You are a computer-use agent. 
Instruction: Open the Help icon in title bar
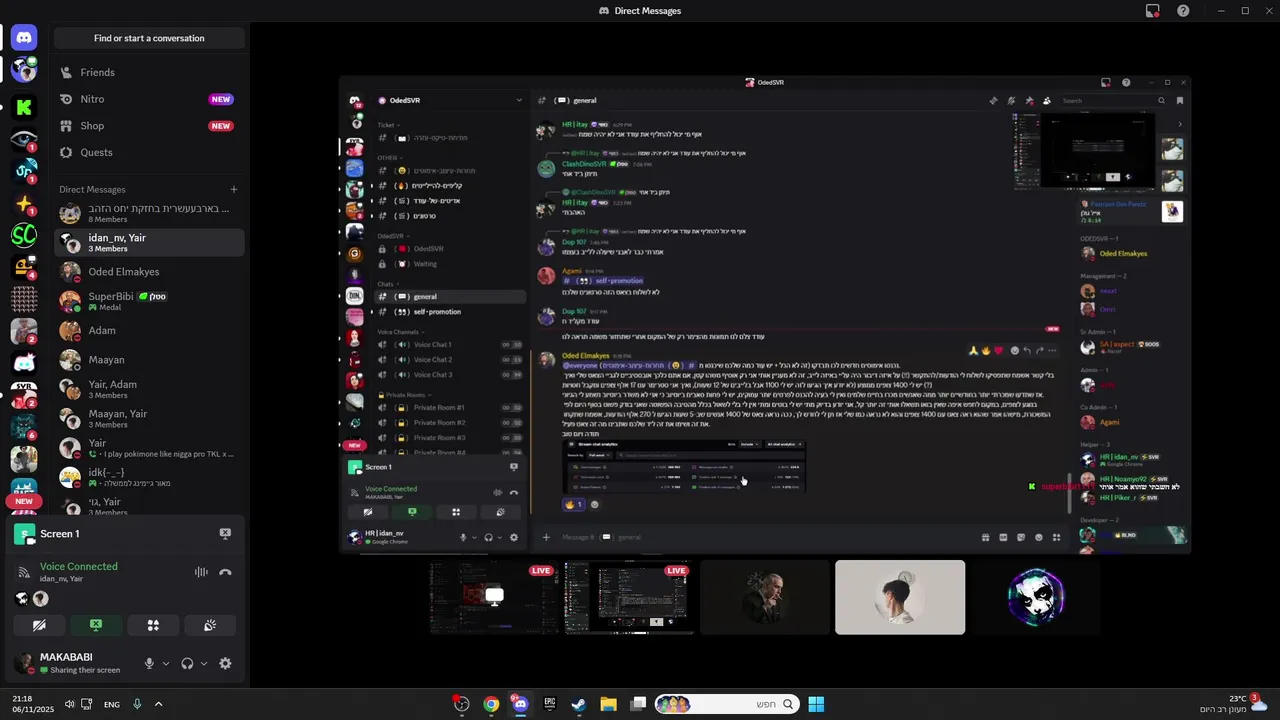1183,11
